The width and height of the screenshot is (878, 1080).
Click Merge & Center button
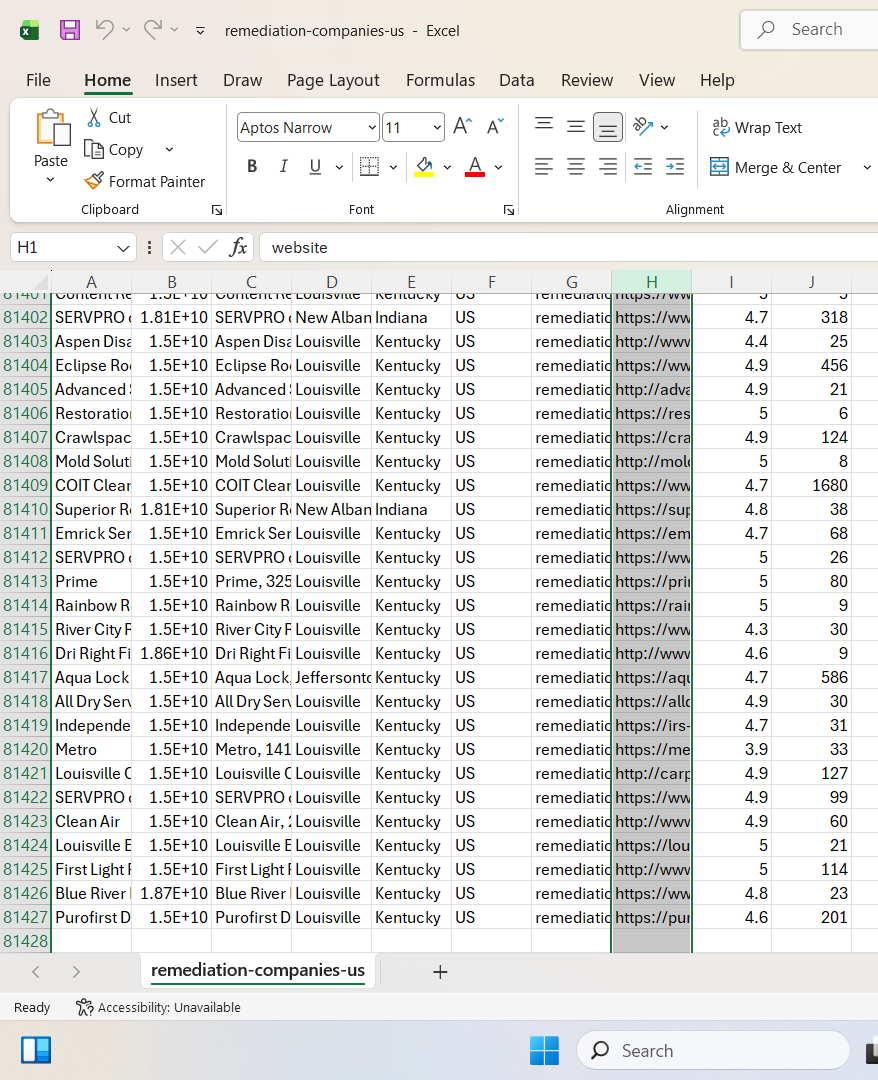point(775,167)
